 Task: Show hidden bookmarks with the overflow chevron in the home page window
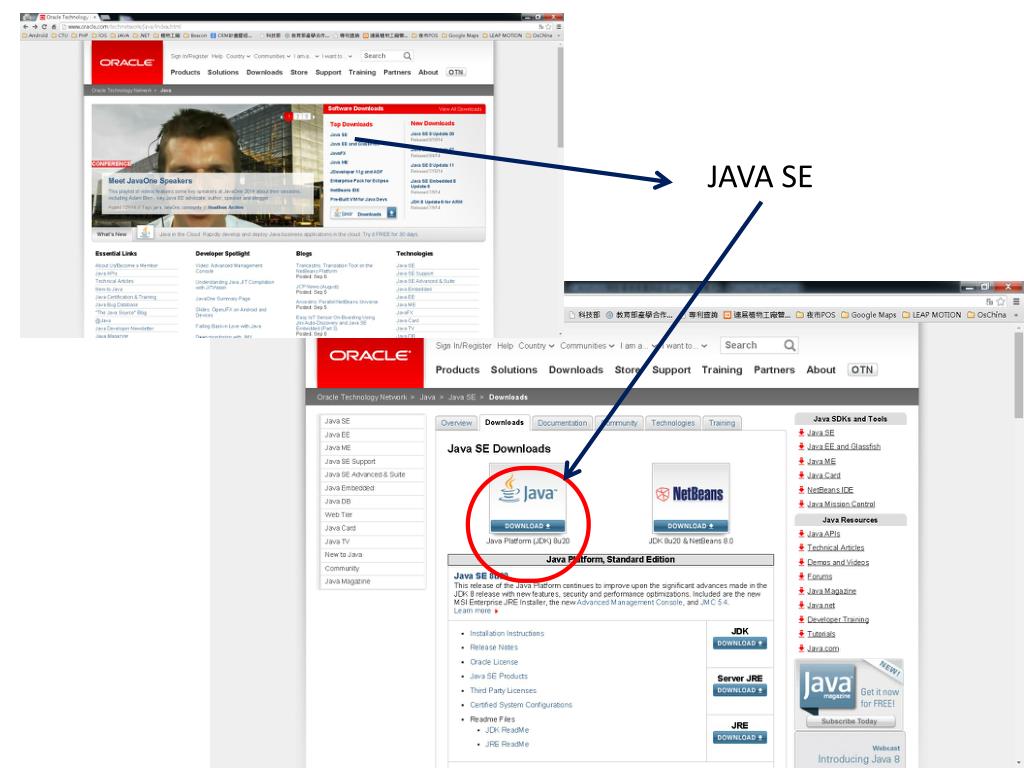point(558,35)
